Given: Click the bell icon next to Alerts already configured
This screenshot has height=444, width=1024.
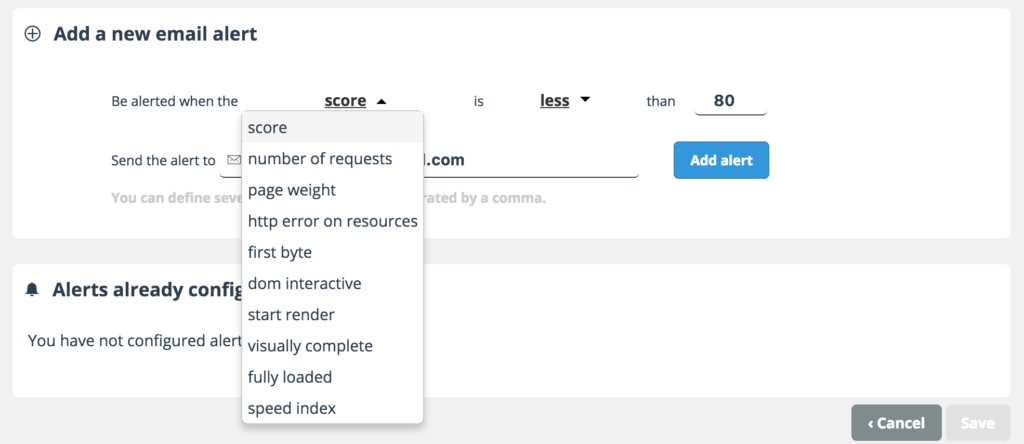Looking at the screenshot, I should [x=33, y=290].
